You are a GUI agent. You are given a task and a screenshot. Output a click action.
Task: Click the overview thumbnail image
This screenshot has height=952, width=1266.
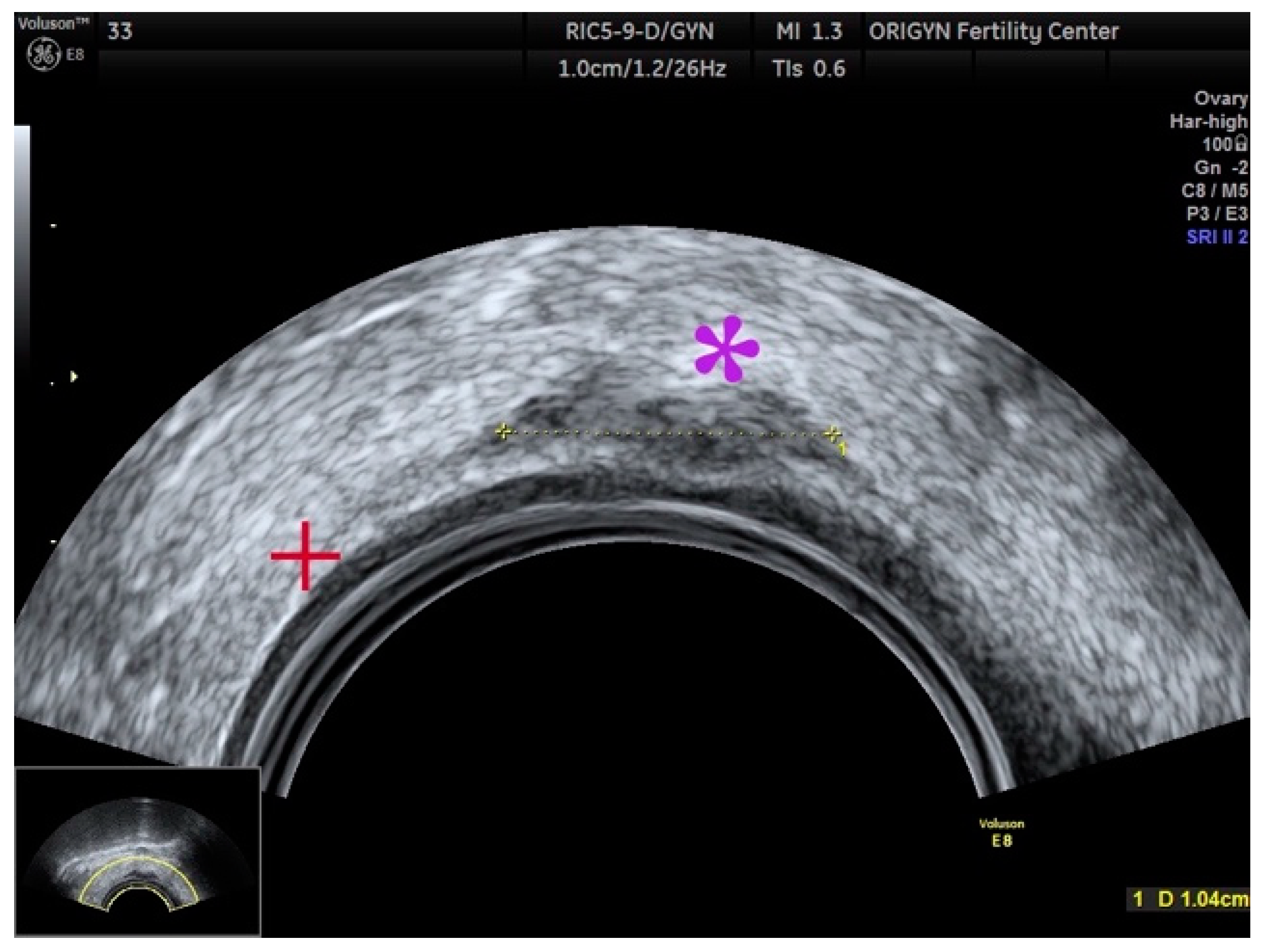tap(137, 852)
